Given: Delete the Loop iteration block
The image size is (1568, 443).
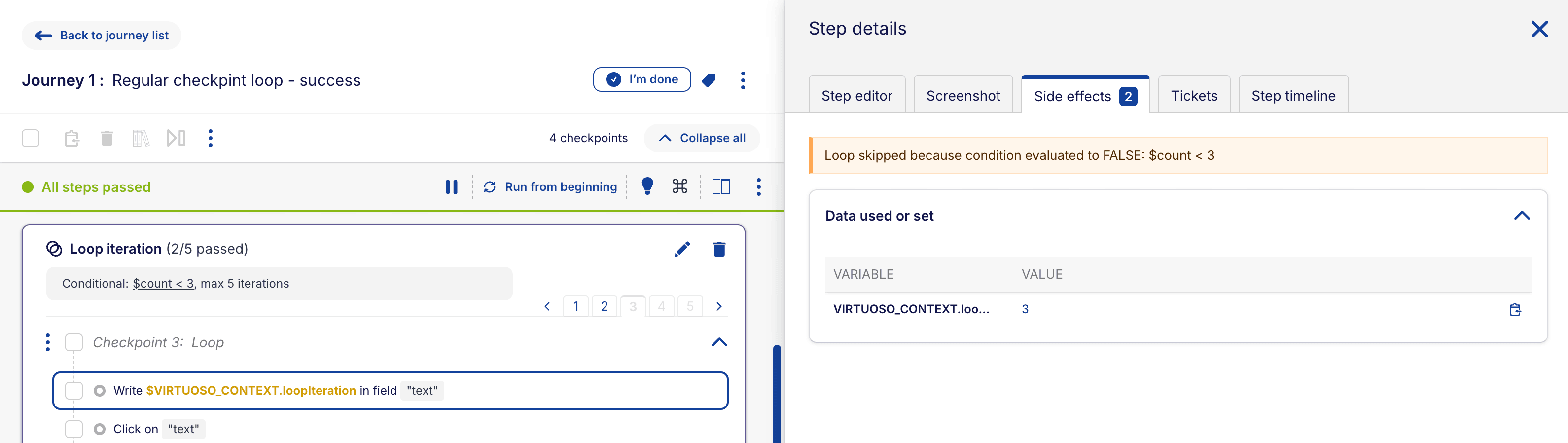Looking at the screenshot, I should click(x=719, y=249).
